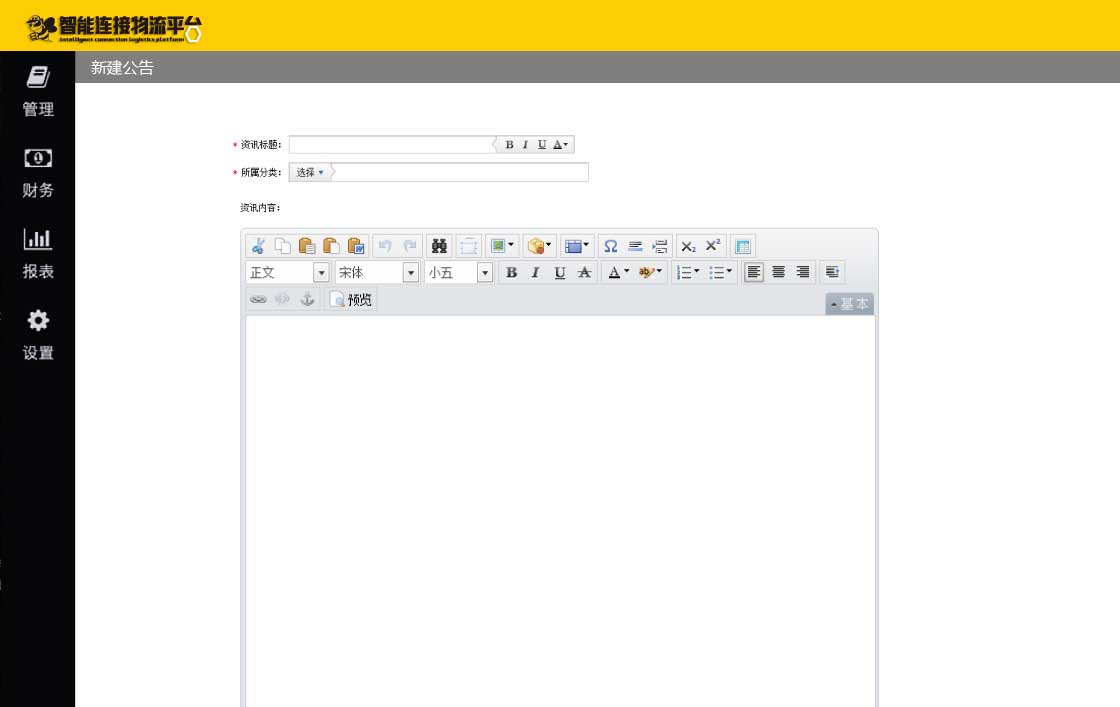Toggle italic in the editor formatting row
This screenshot has height=707, width=1120.
click(535, 273)
